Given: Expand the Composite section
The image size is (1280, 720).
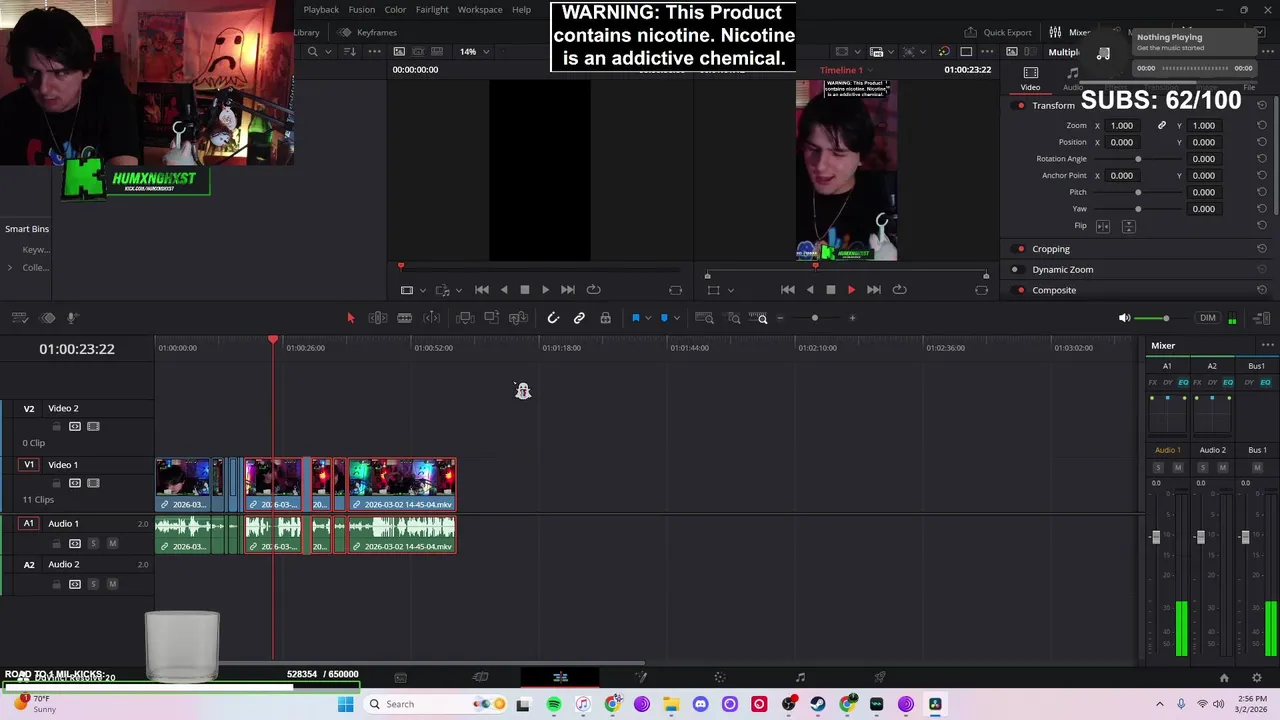Looking at the screenshot, I should click(1054, 290).
